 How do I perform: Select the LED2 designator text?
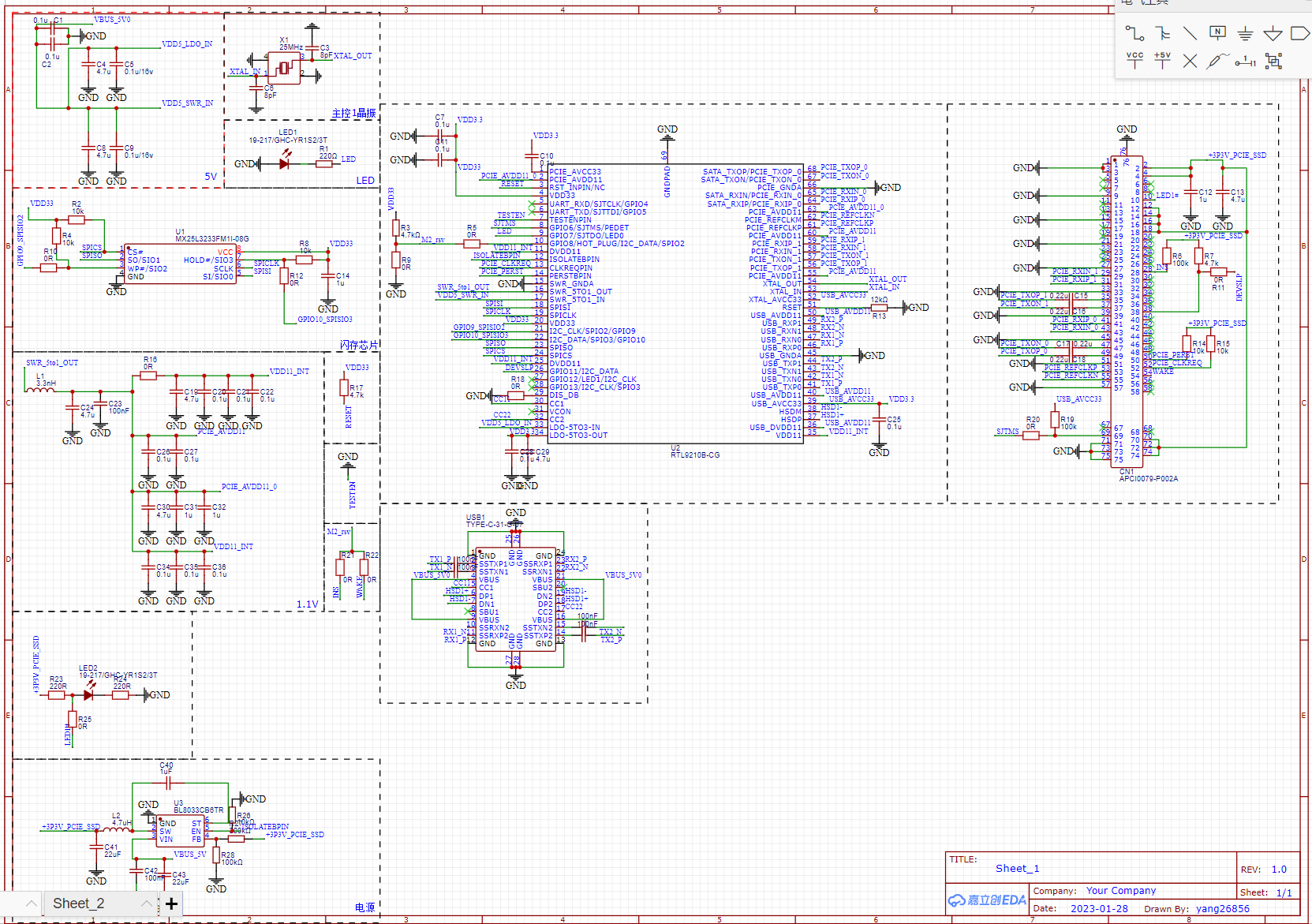[x=88, y=668]
